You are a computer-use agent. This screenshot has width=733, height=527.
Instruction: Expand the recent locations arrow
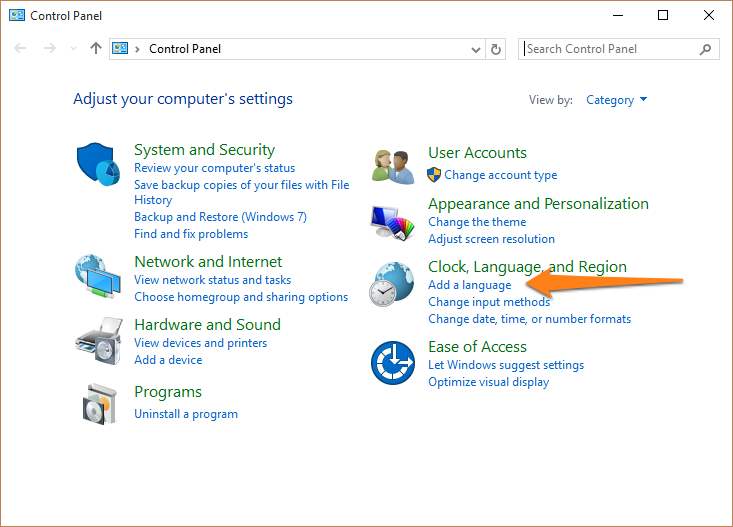pyautogui.click(x=73, y=49)
